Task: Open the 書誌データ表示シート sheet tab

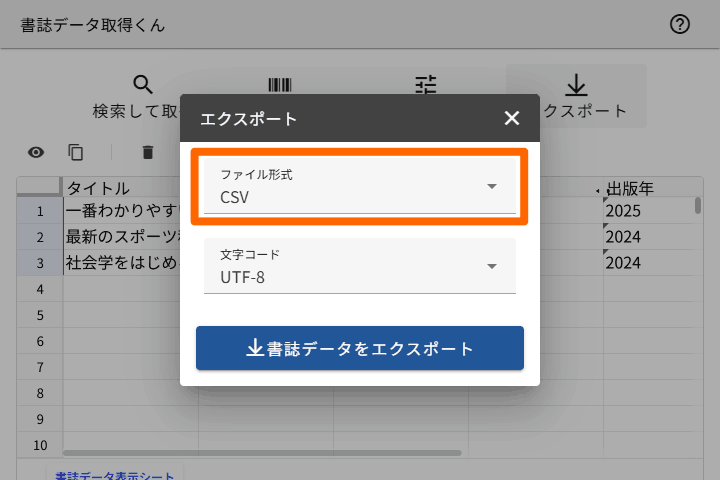Action: tap(114, 476)
